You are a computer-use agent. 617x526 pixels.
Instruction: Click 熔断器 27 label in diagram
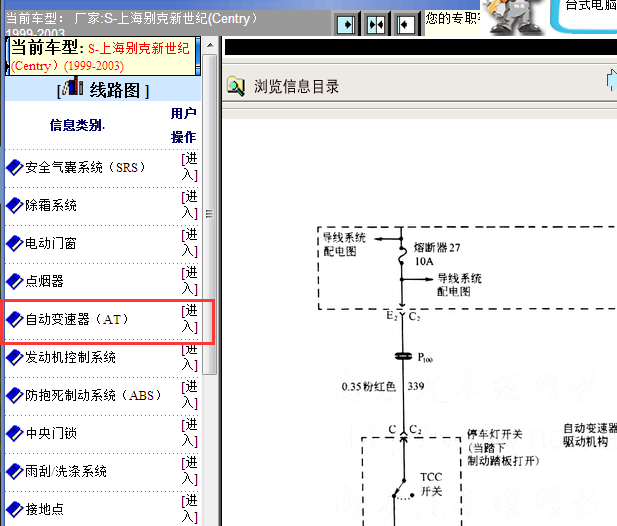click(x=437, y=248)
